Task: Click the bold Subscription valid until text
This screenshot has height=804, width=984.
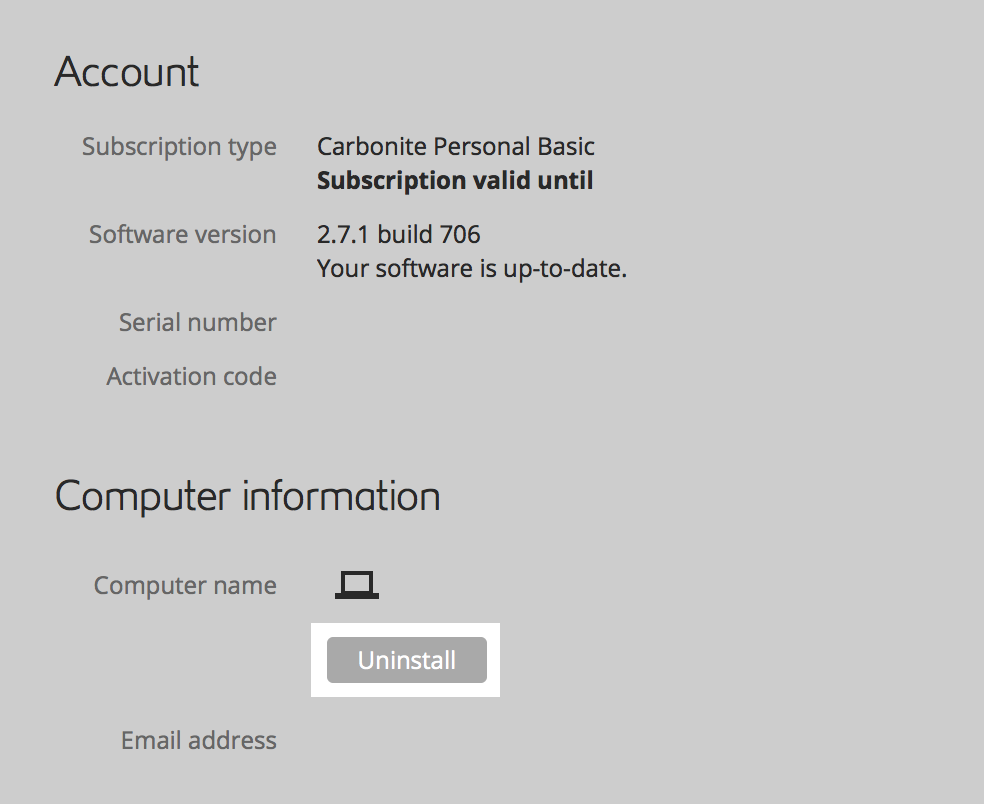Action: (x=455, y=181)
